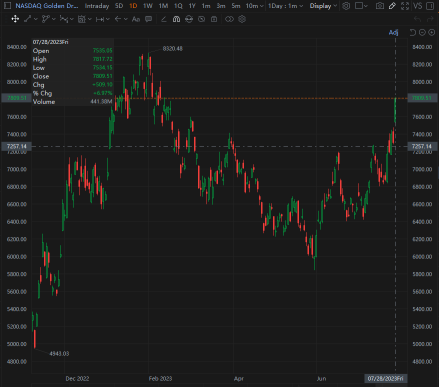Select the eraser drawing tool
The height and width of the screenshot is (387, 439).
click(164, 19)
